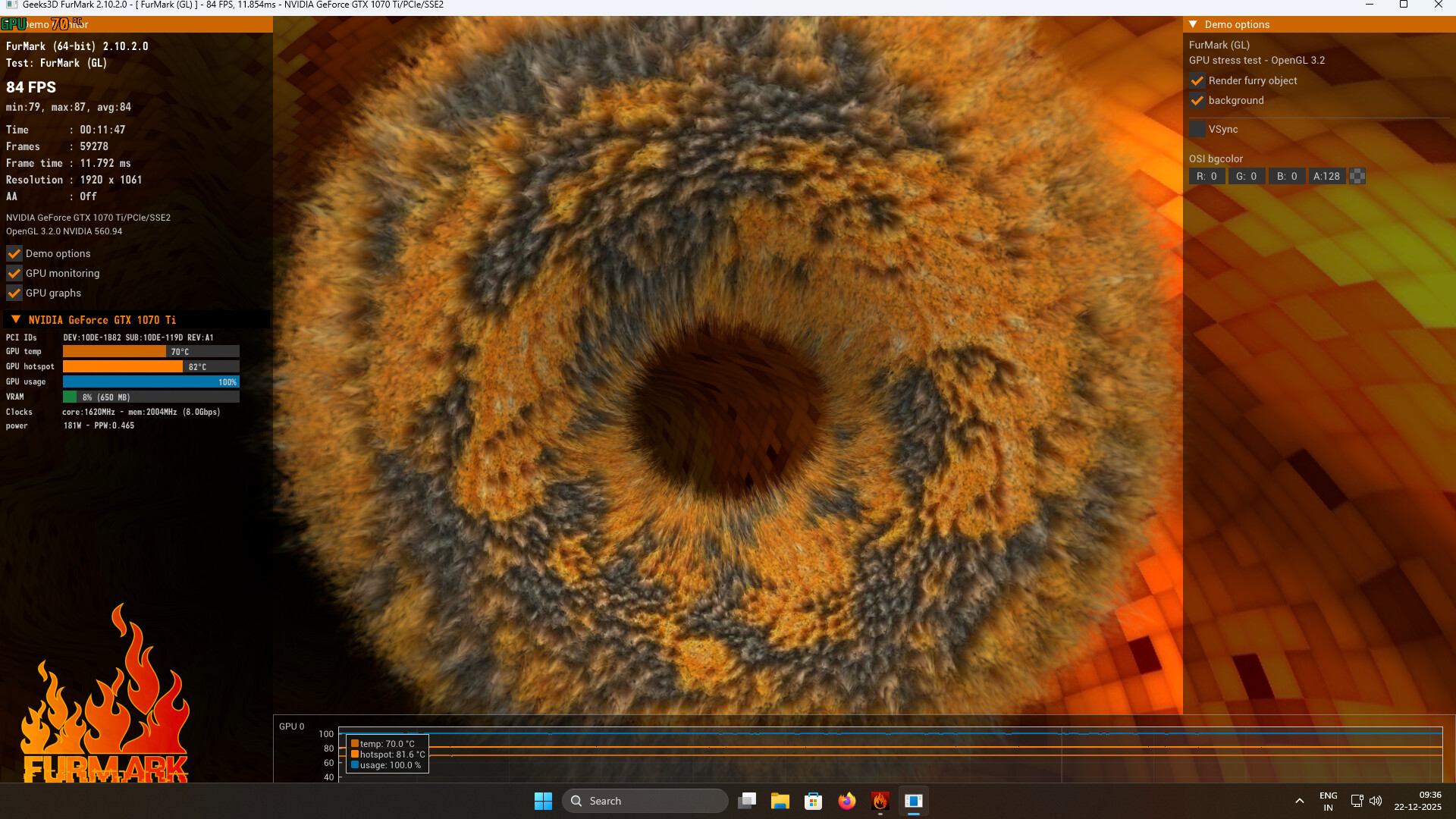Screen dimensions: 1456x819
Task: Uncheck the GPU monitoring checkbox
Action: [x=14, y=273]
